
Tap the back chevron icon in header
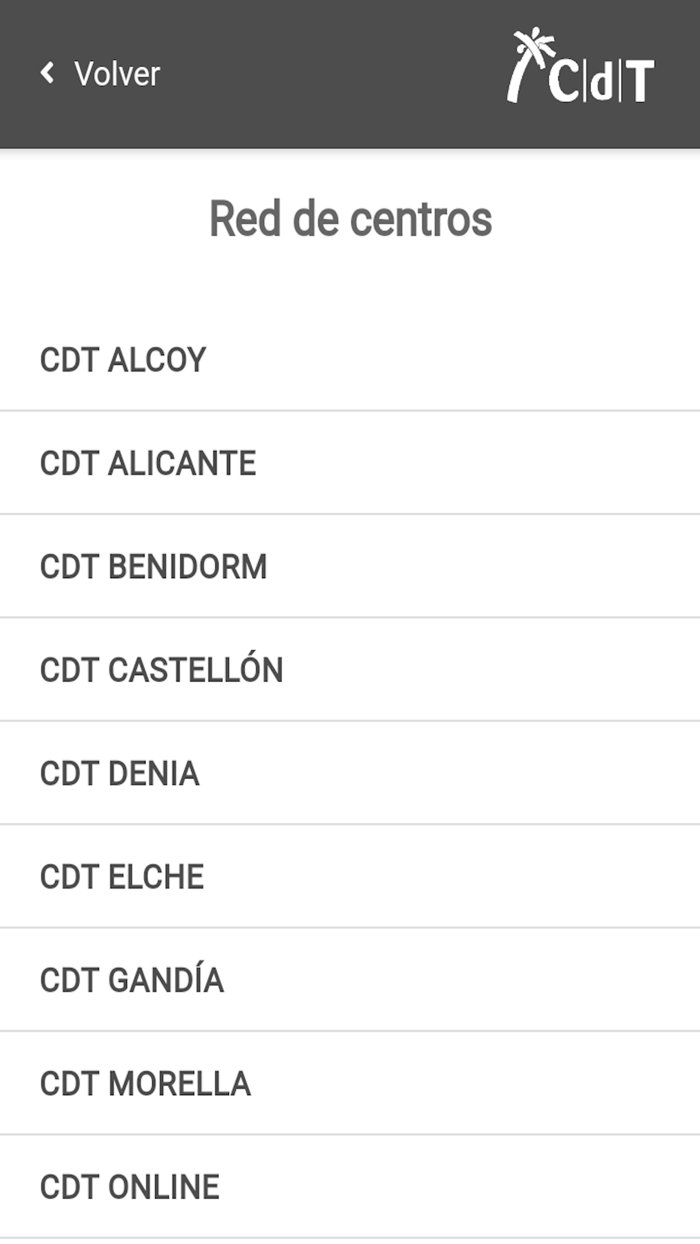click(45, 73)
